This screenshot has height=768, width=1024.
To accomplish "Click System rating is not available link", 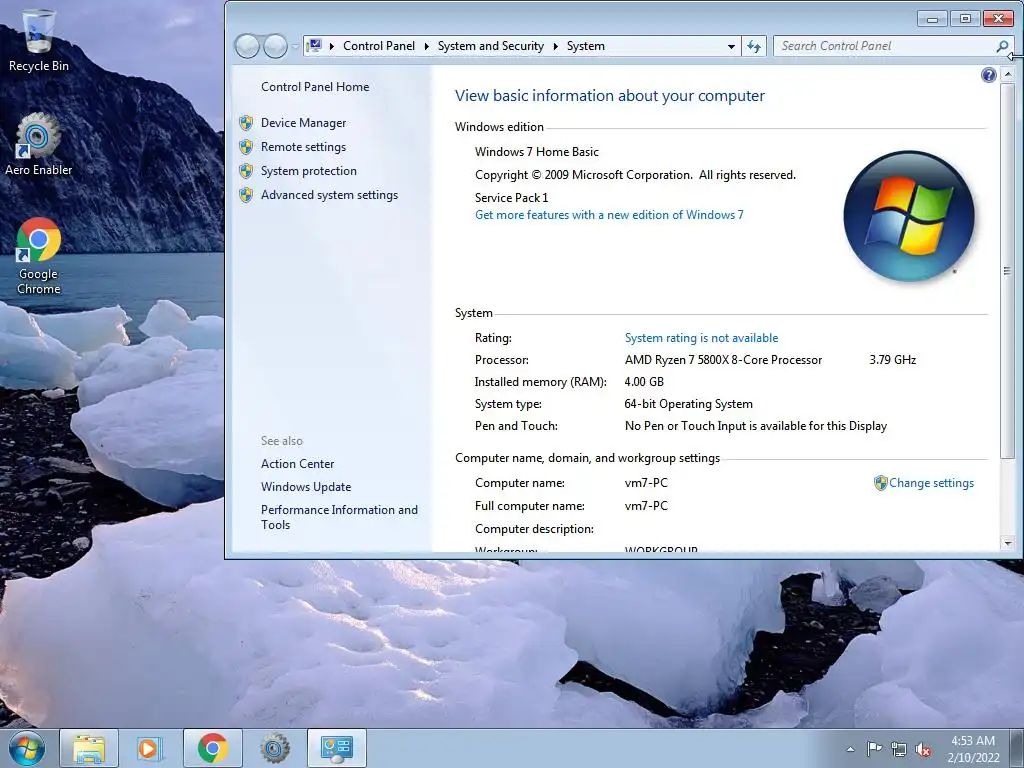I will pyautogui.click(x=701, y=338).
